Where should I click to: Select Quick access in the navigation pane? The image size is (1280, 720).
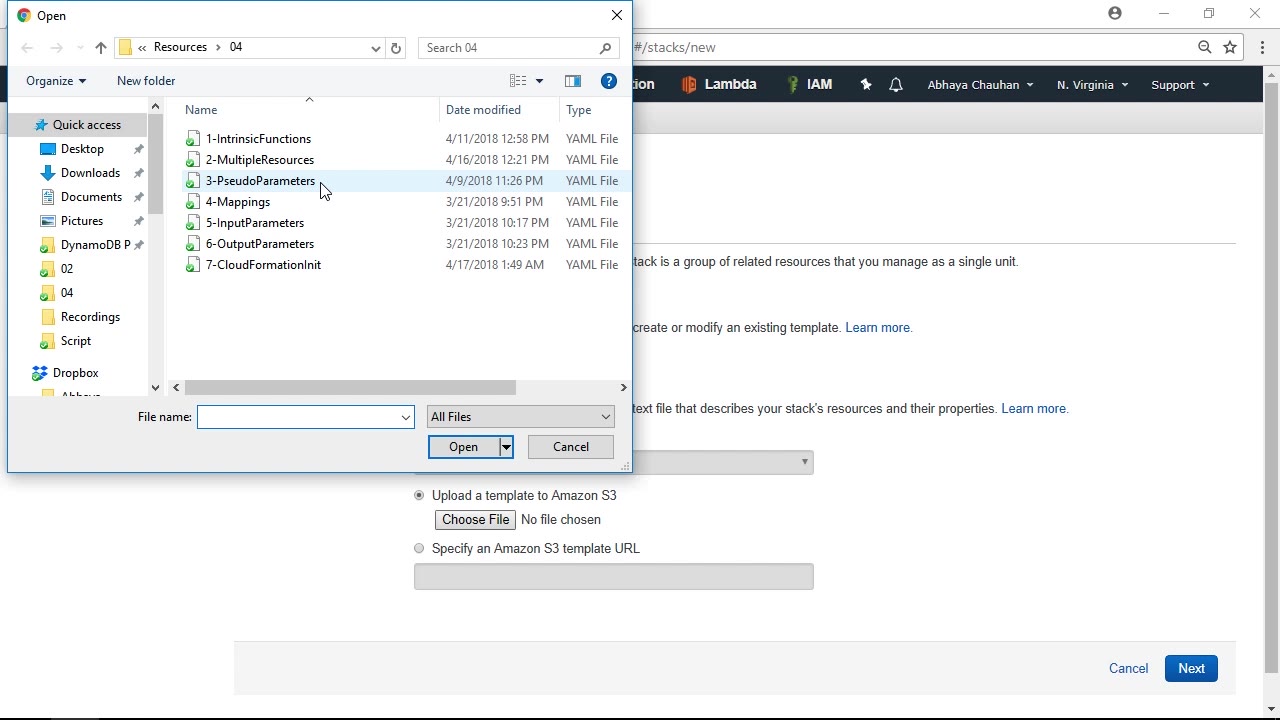click(86, 125)
